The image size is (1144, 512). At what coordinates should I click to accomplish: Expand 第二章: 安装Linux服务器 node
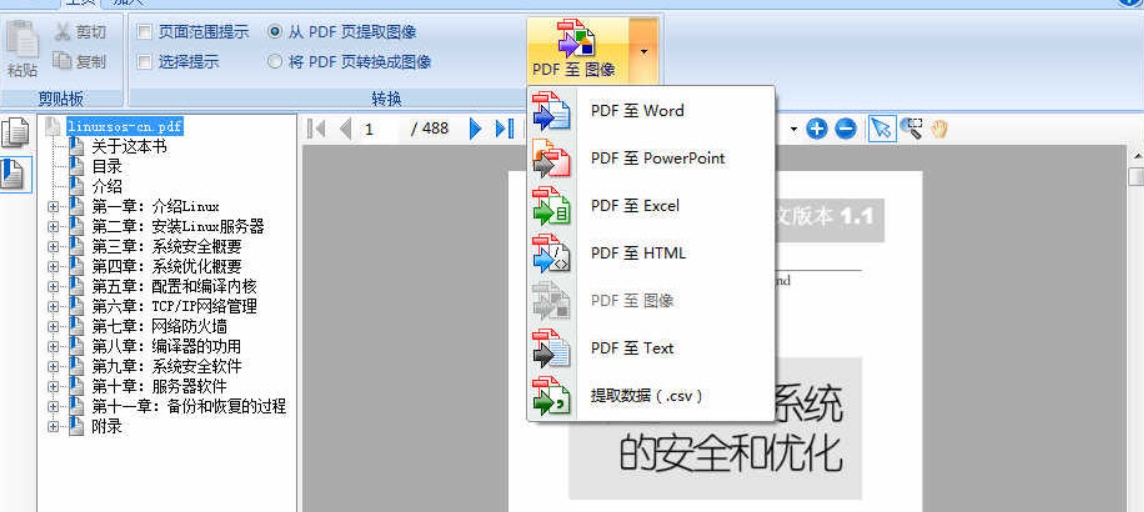[x=53, y=227]
